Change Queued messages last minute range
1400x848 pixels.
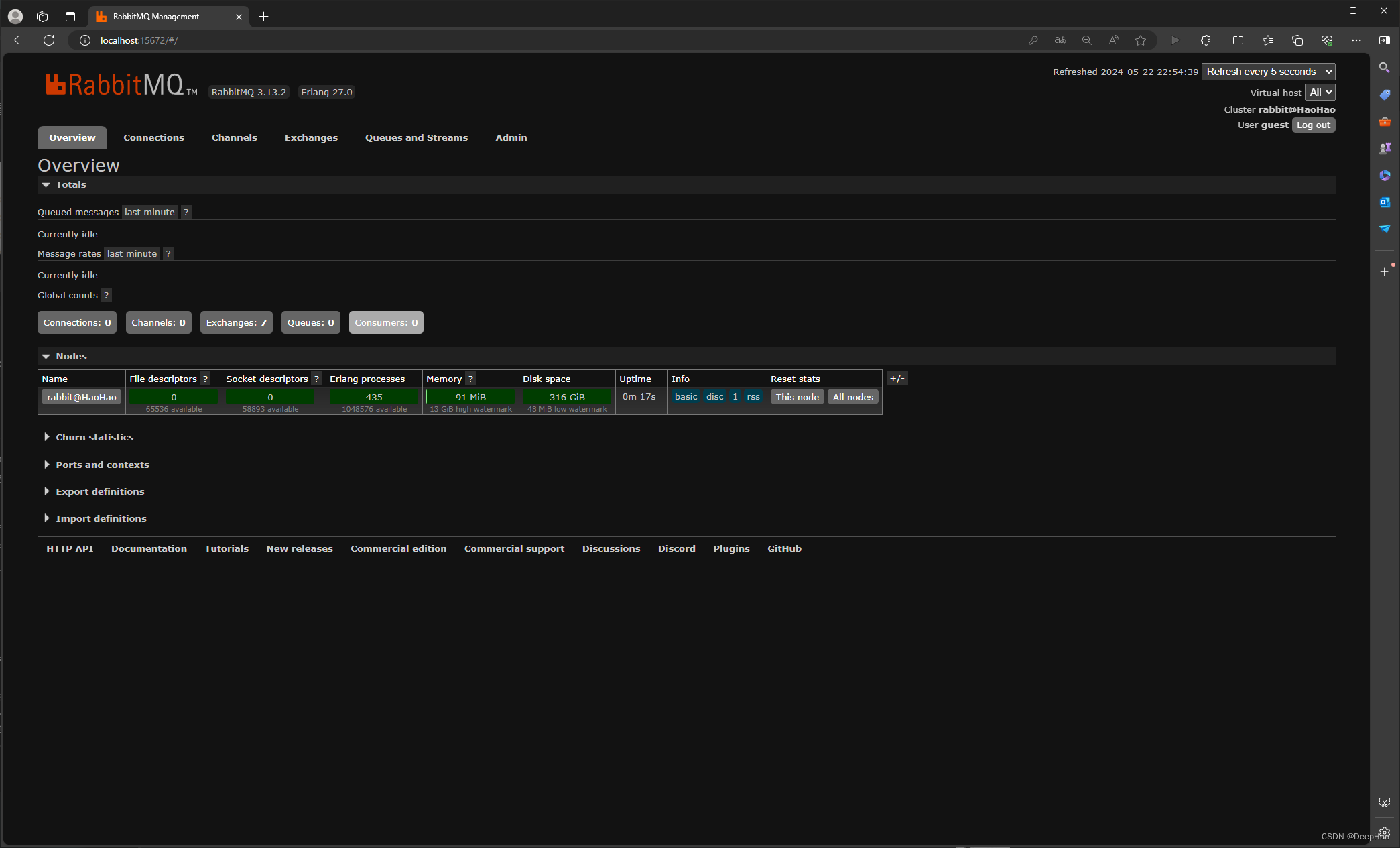pos(149,212)
